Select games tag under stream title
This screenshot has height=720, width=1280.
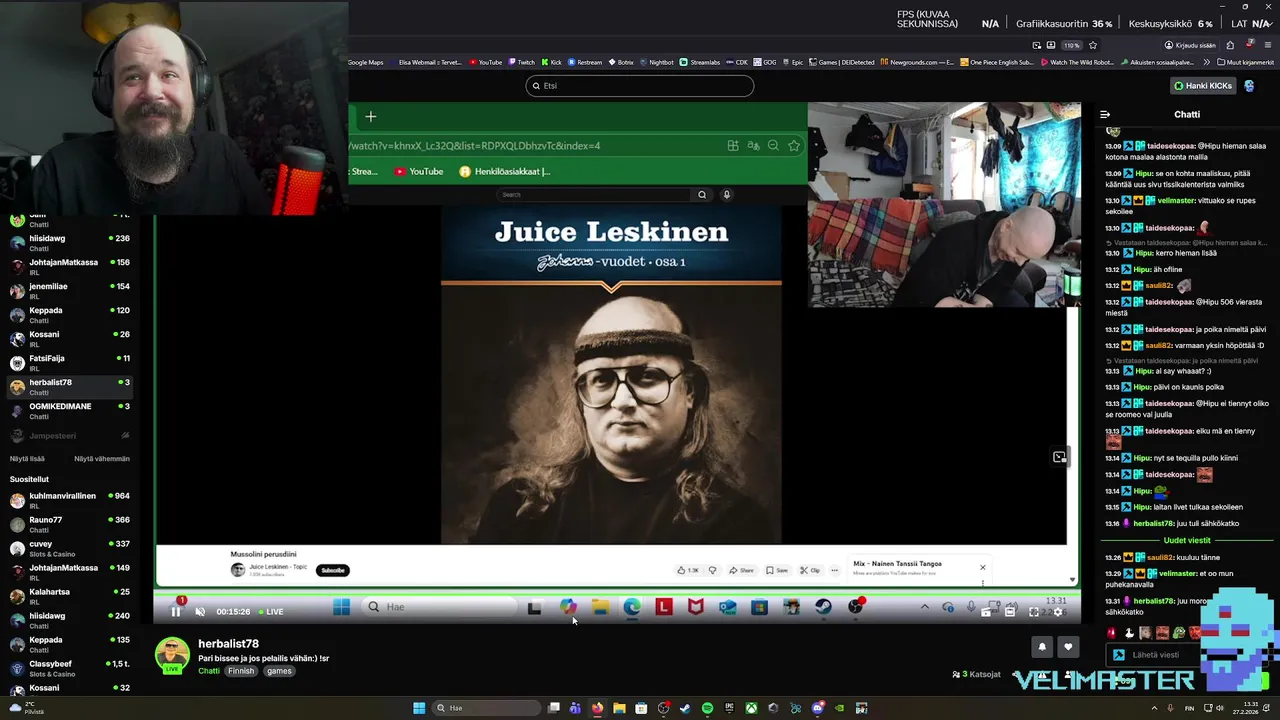279,671
